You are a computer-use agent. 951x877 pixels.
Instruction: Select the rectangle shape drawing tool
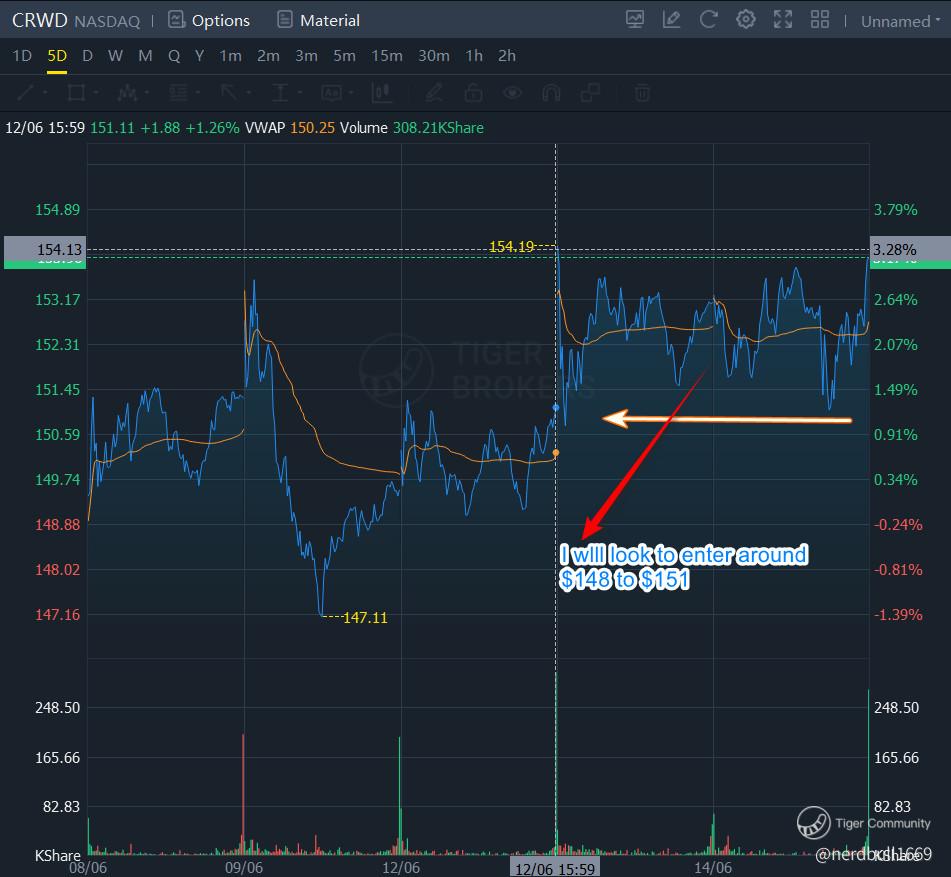point(76,93)
